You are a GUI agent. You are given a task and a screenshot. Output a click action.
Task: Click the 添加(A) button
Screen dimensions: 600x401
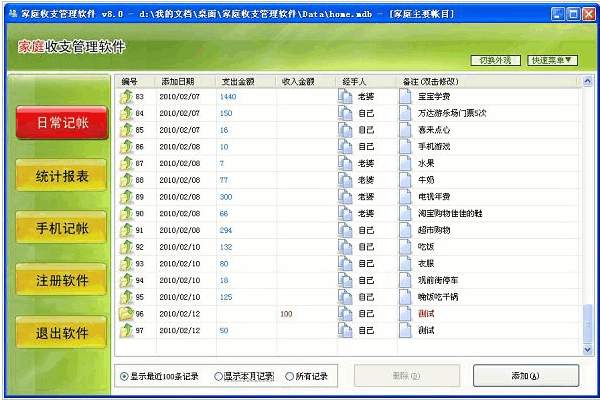[526, 376]
